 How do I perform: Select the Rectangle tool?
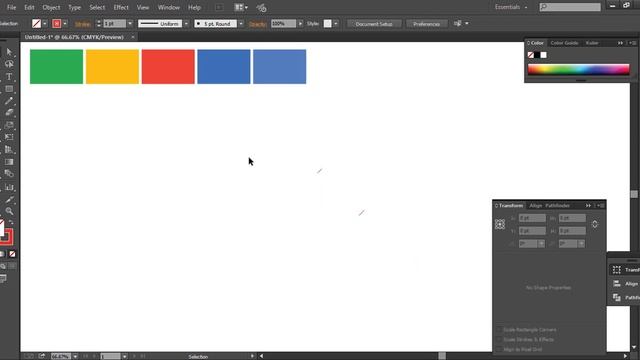tap(9, 89)
